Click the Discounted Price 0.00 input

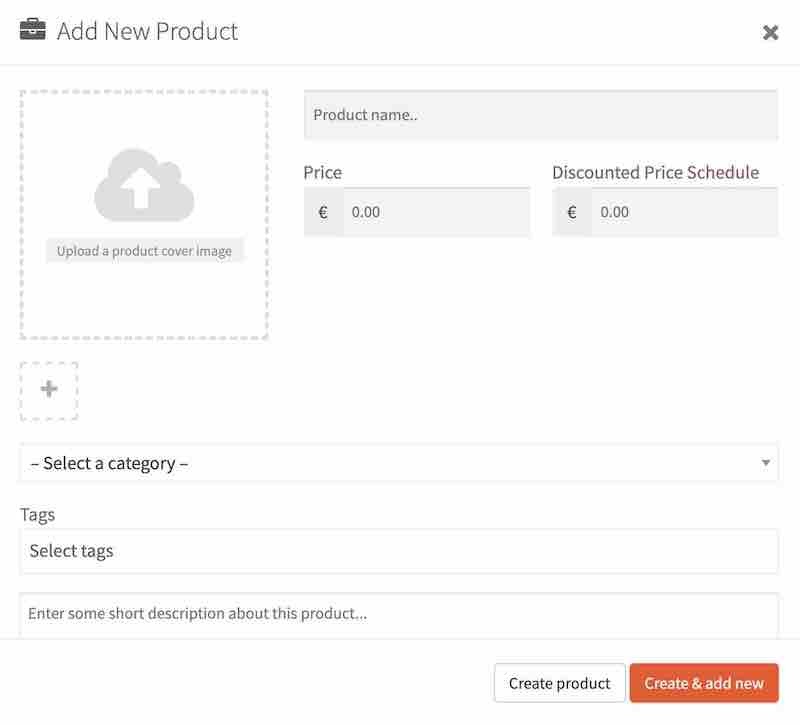point(680,211)
